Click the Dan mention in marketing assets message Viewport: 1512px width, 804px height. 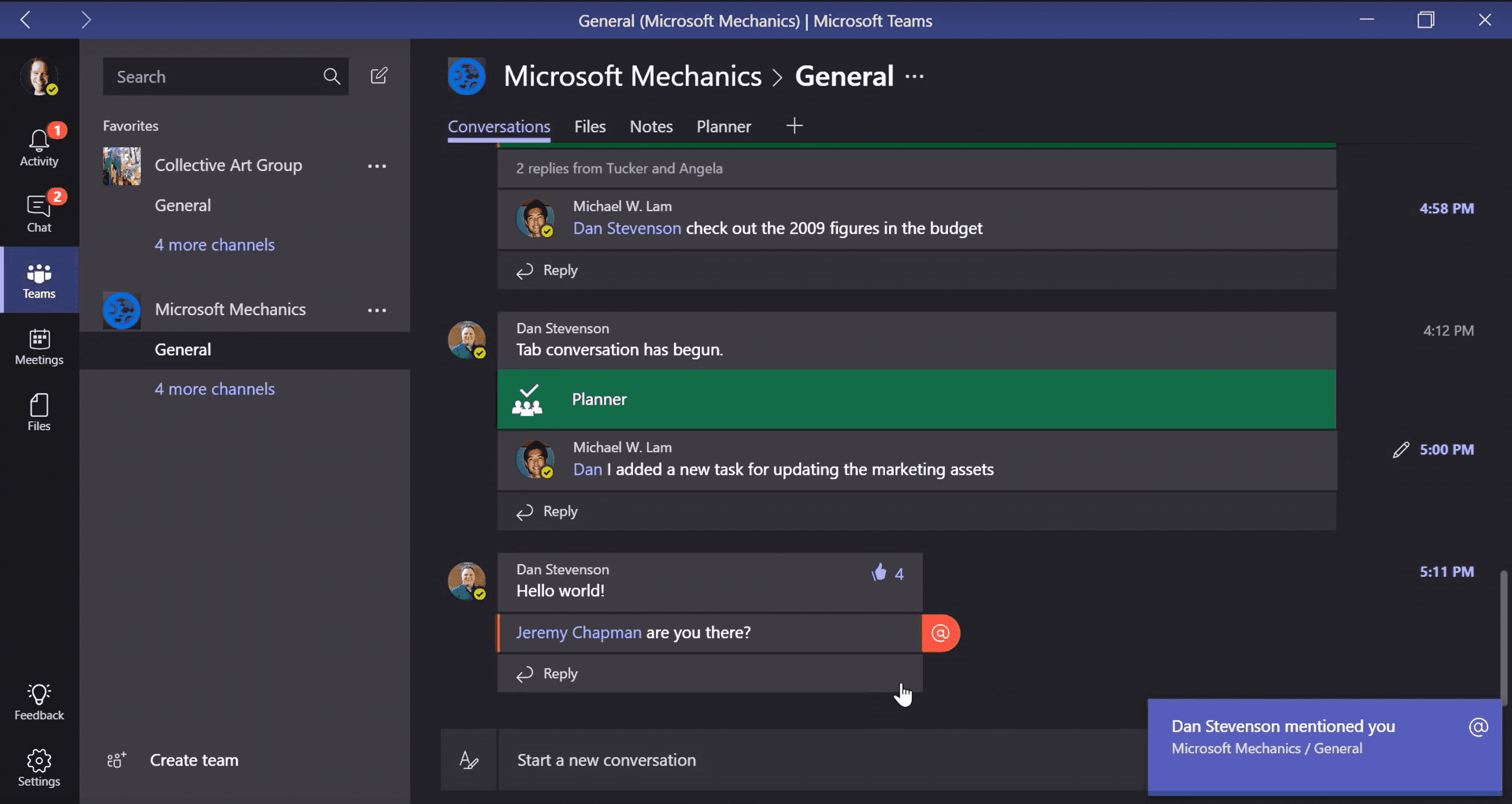click(587, 469)
